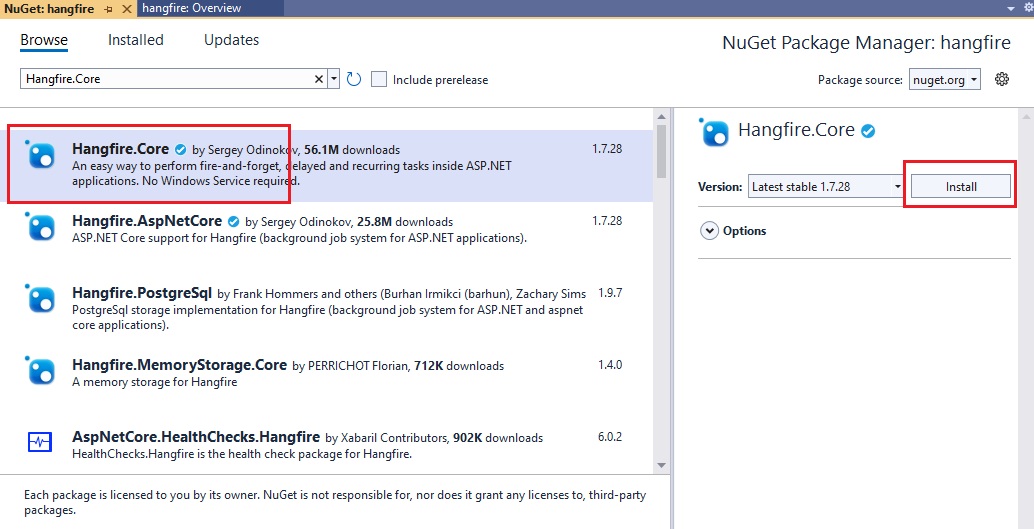Click version 1.9.7 of Hangfire.PostgreSql

[x=610, y=293]
